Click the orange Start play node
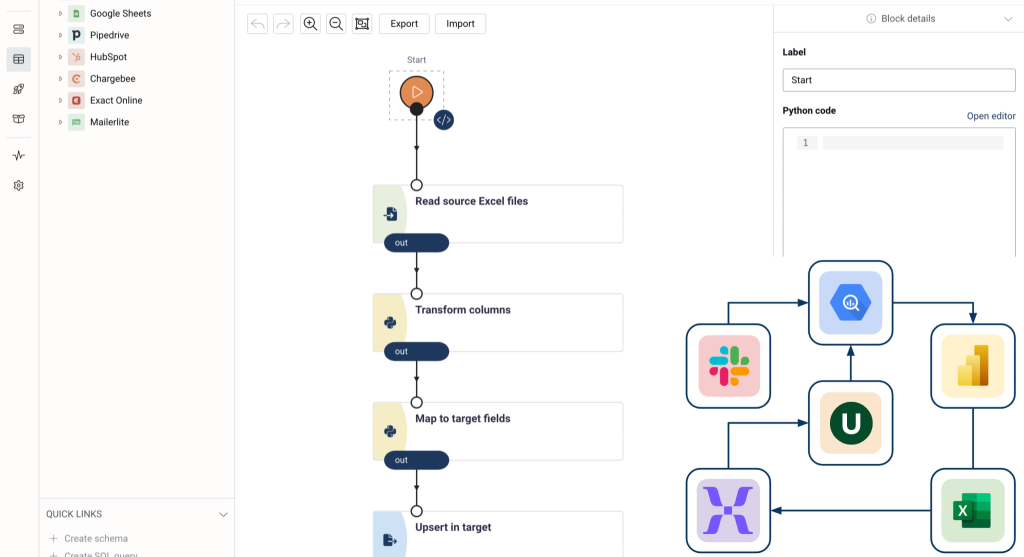This screenshot has height=557, width=1024. coord(417,92)
